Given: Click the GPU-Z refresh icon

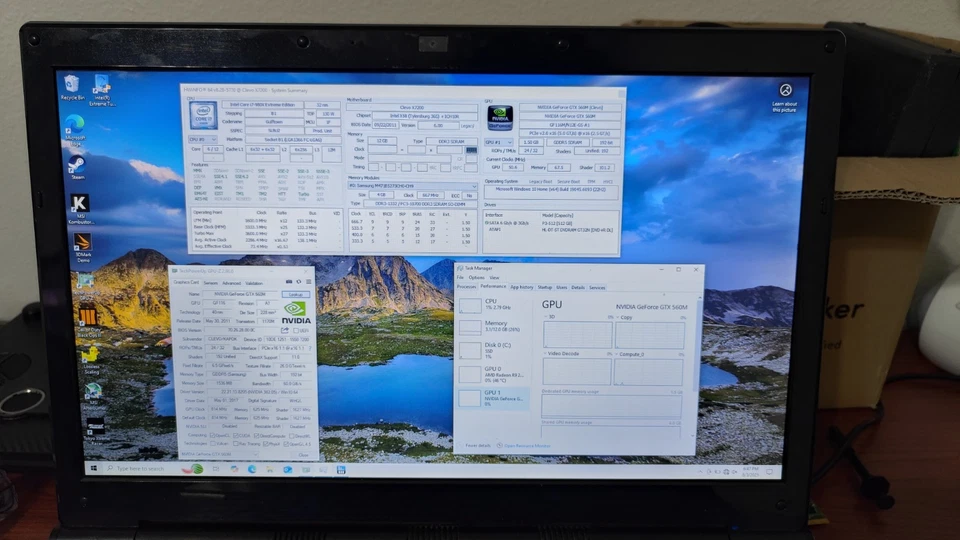Looking at the screenshot, I should click(x=299, y=282).
